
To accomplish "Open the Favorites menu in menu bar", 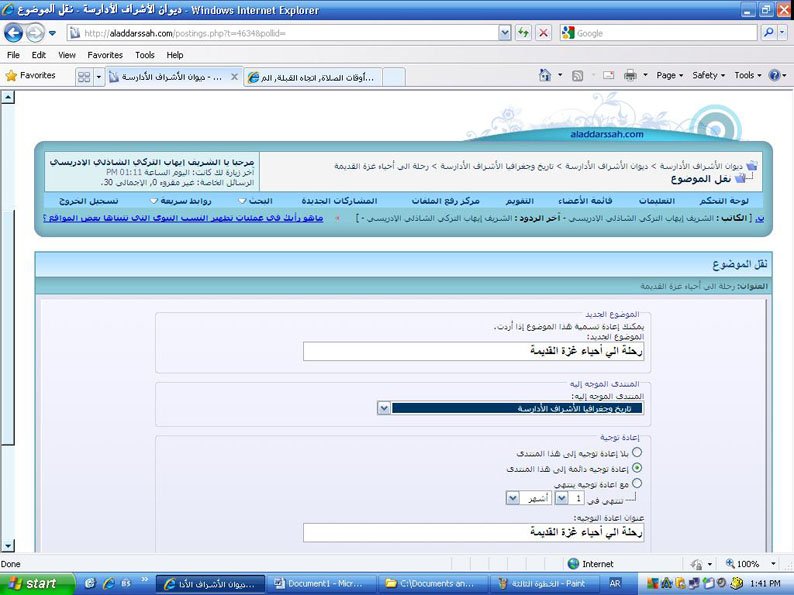I will [104, 55].
